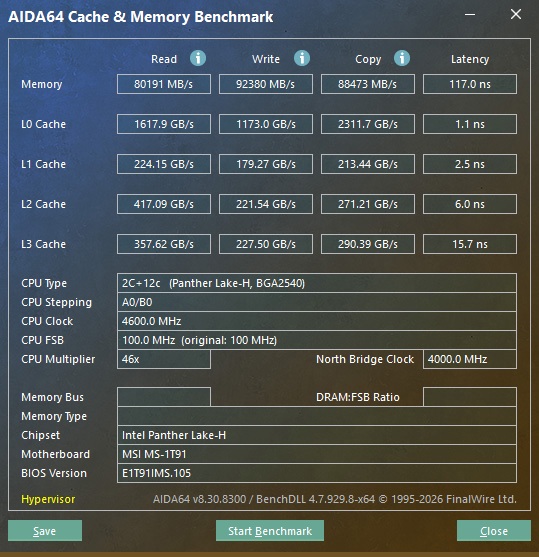Click the L0 Cache row label
The image size is (539, 557).
(x=43, y=124)
